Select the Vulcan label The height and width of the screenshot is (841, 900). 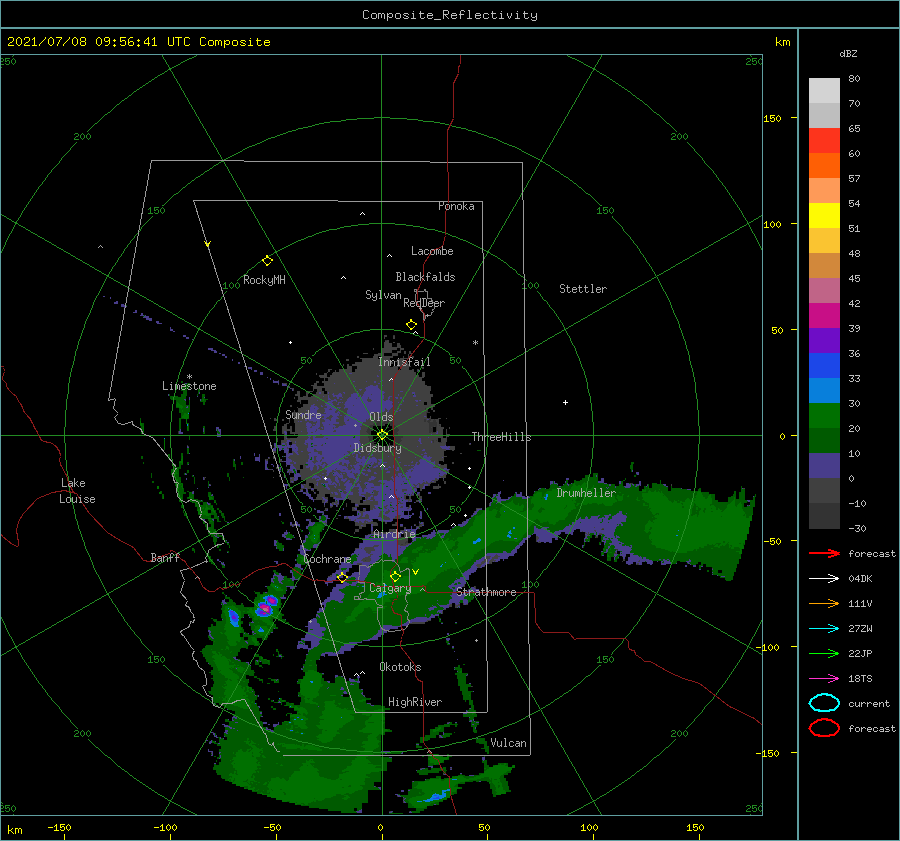point(509,743)
